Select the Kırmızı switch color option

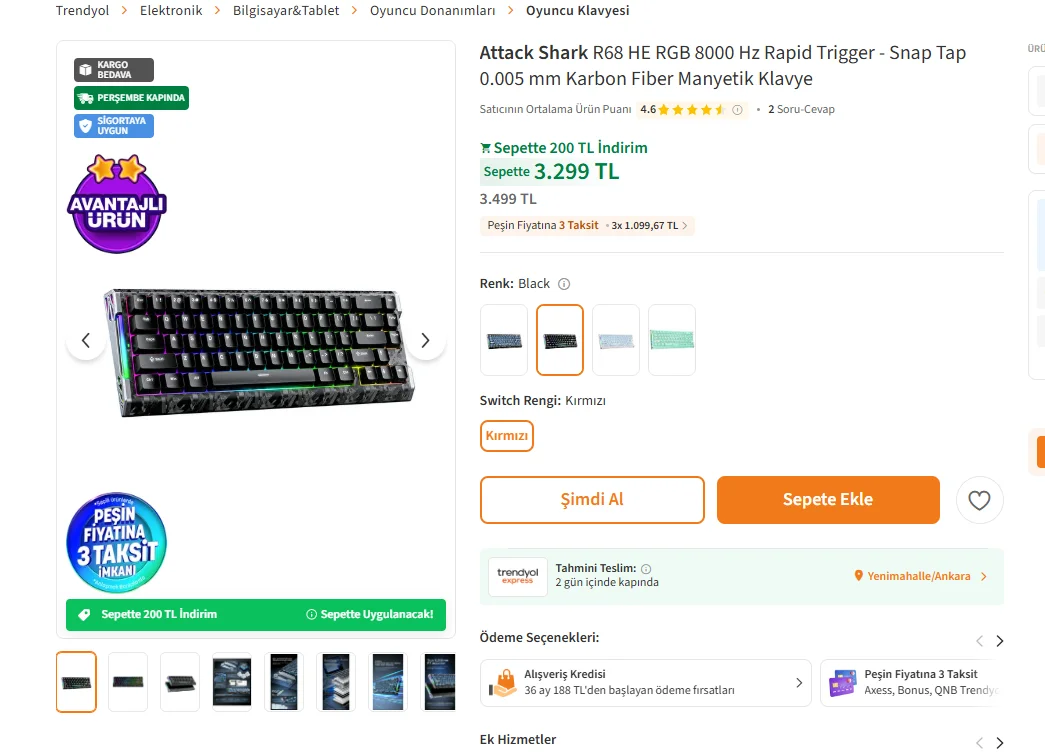pos(507,436)
